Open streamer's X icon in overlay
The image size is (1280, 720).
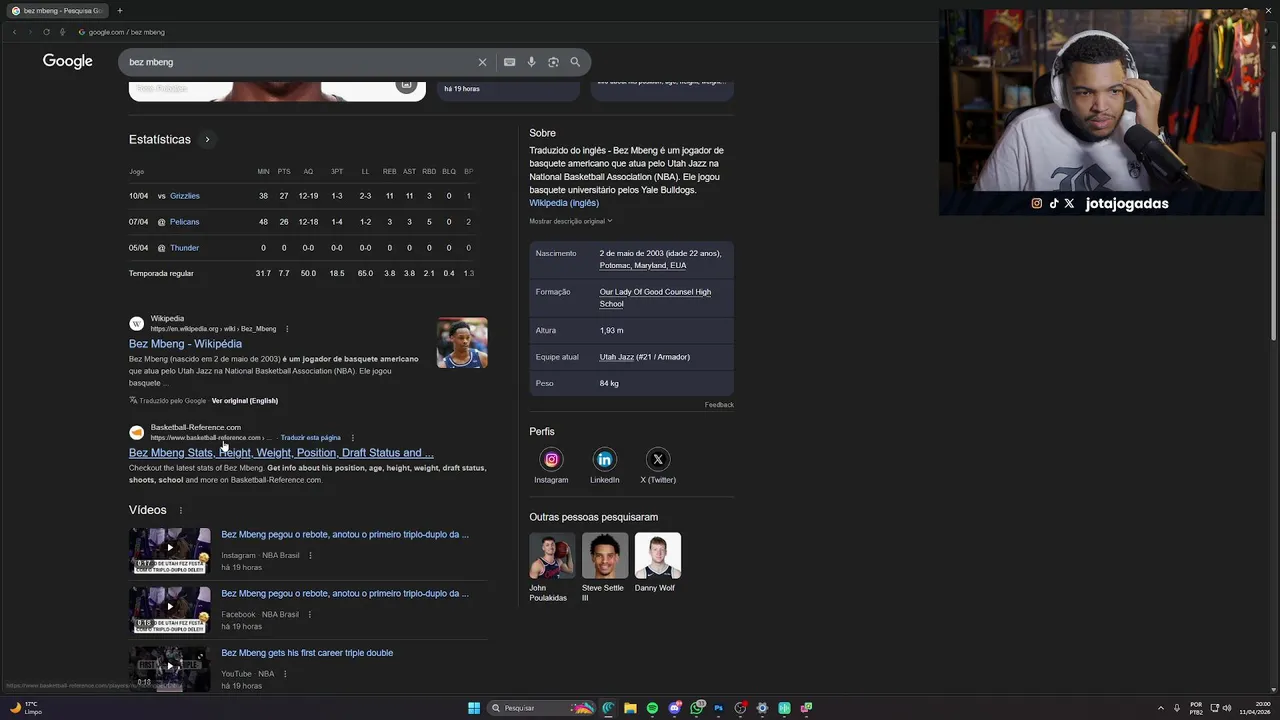pyautogui.click(x=1069, y=203)
